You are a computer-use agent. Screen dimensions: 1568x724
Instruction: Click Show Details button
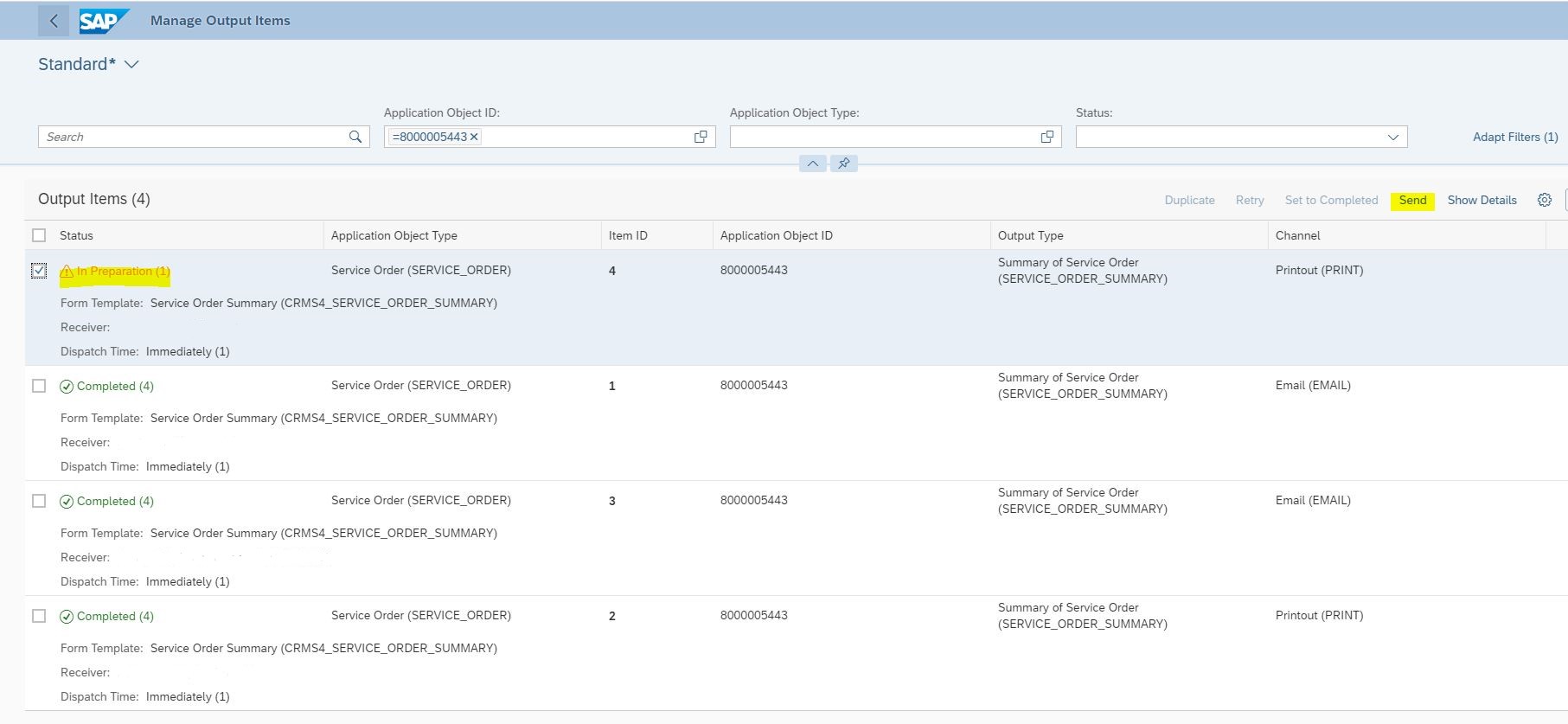point(1482,200)
